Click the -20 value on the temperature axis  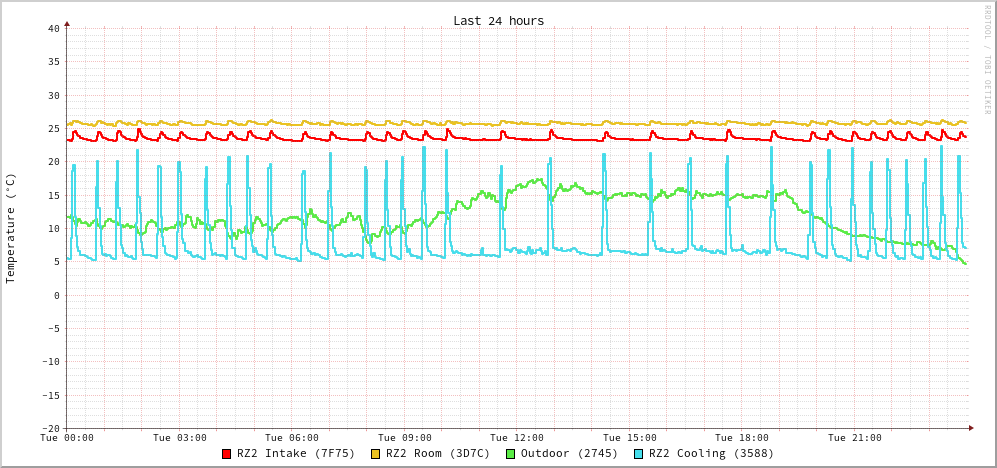pyautogui.click(x=50, y=428)
